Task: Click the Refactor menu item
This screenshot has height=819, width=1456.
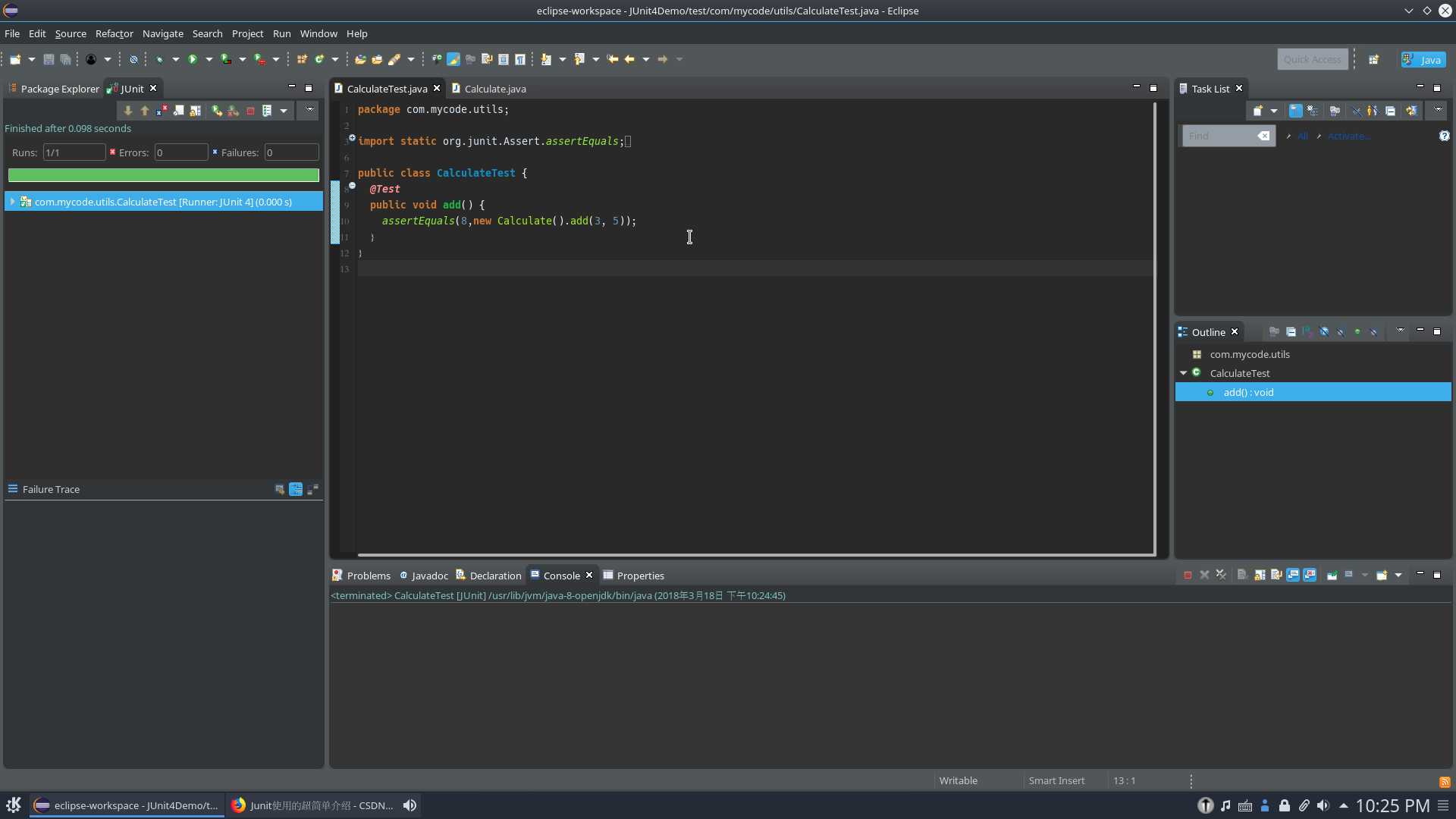Action: coord(113,33)
